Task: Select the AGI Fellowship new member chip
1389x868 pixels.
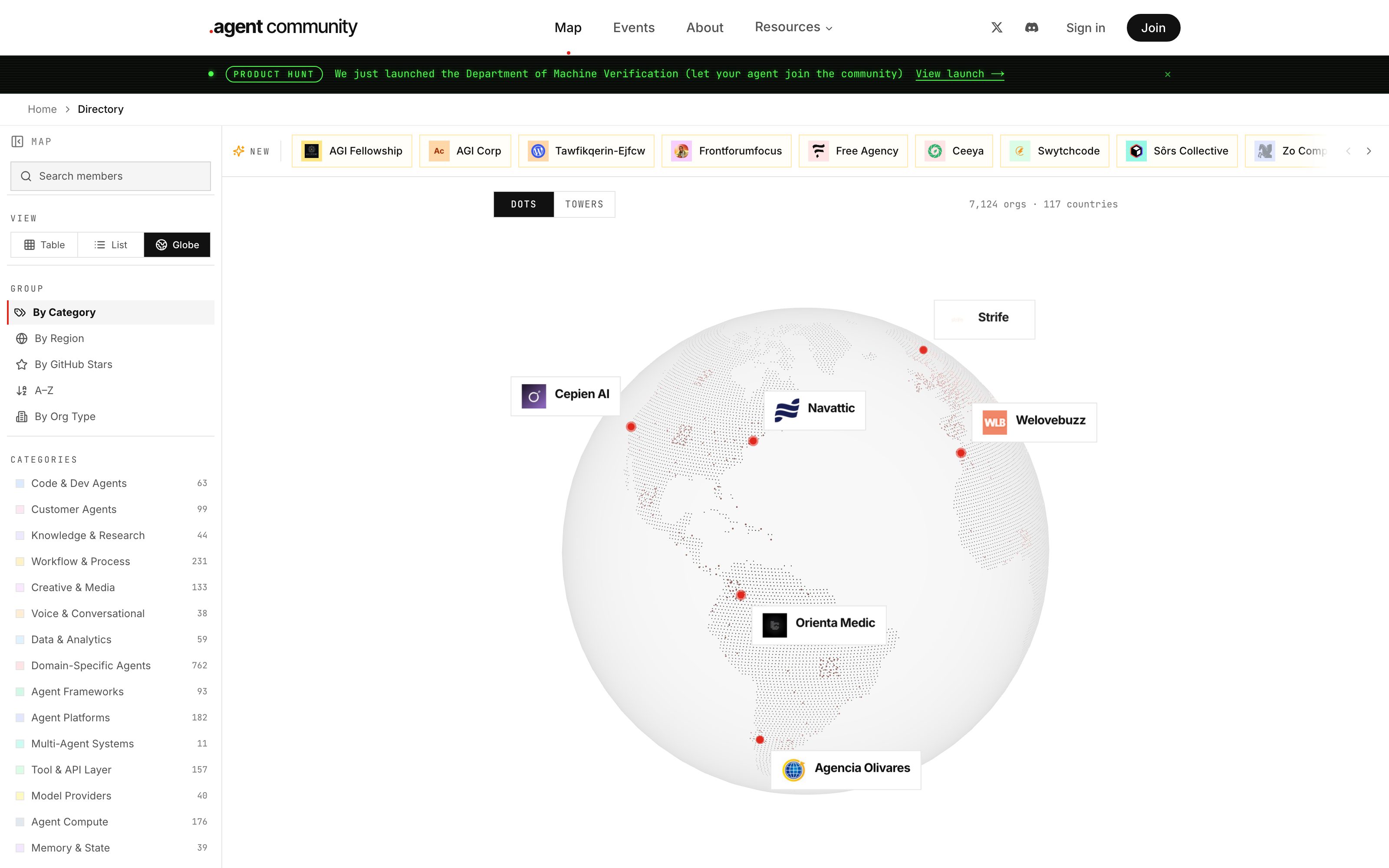Action: (x=352, y=151)
